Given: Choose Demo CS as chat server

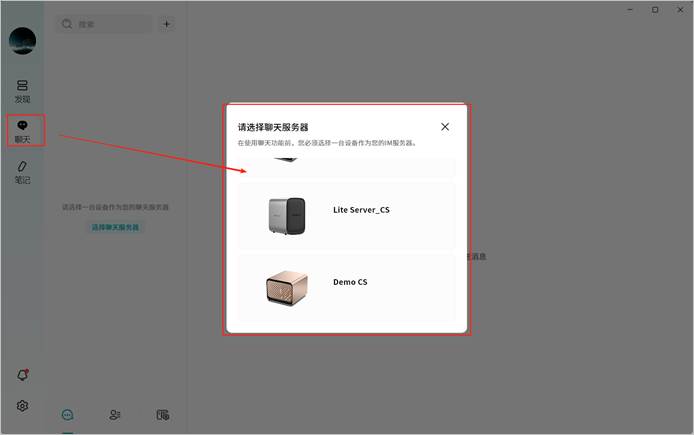Looking at the screenshot, I should pyautogui.click(x=350, y=283).
